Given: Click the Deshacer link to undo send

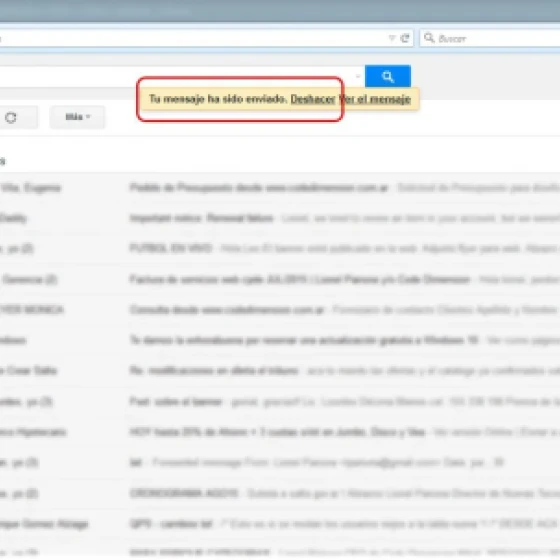Looking at the screenshot, I should pos(313,99).
